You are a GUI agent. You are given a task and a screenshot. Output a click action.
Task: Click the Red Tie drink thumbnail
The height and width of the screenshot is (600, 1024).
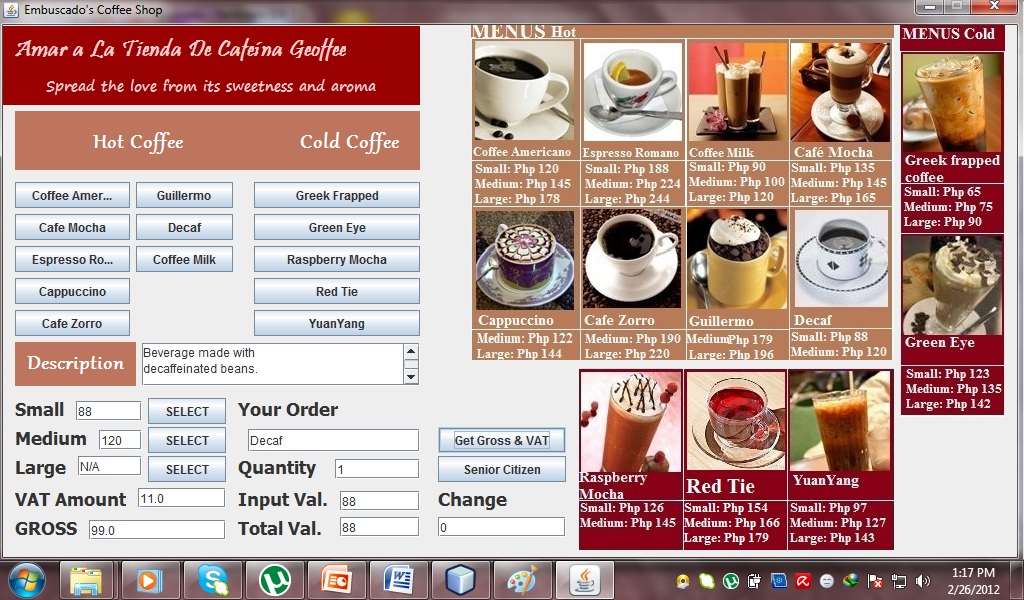coord(735,420)
